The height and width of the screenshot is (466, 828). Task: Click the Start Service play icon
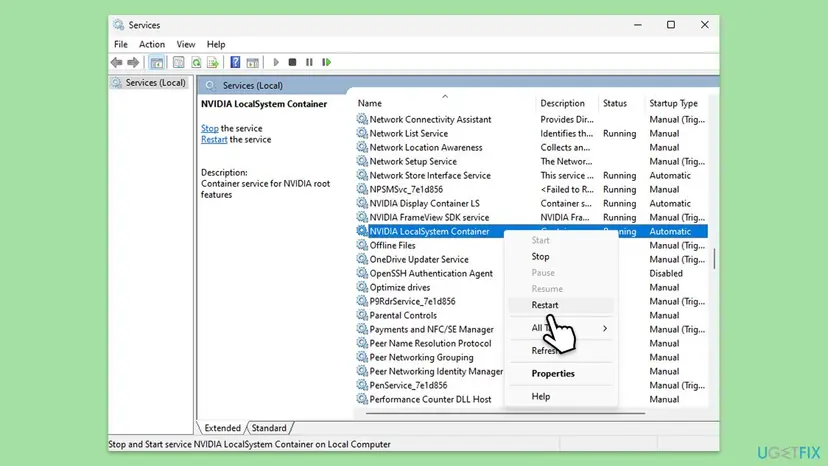[x=276, y=62]
